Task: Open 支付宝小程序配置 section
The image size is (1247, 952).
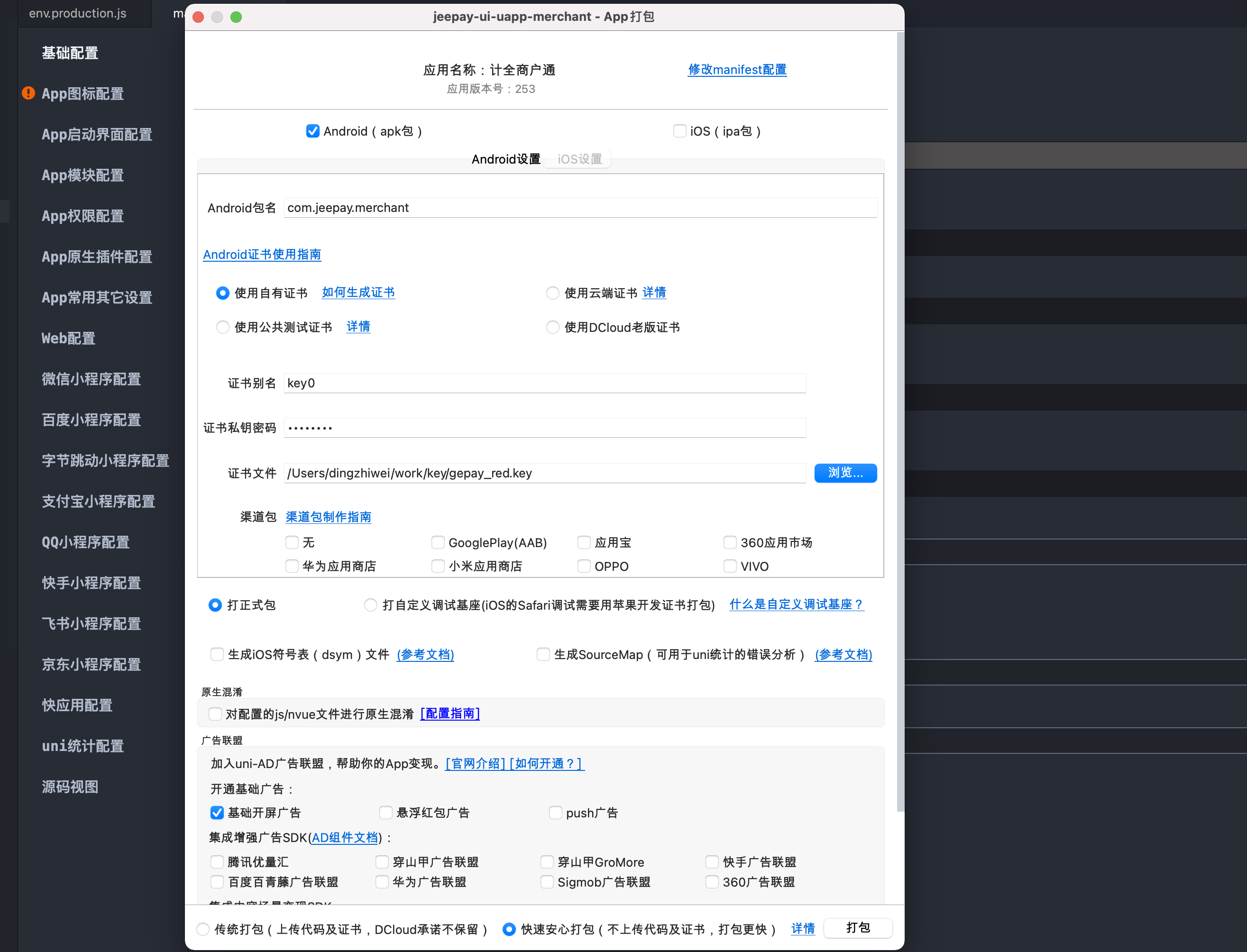Action: pos(98,502)
